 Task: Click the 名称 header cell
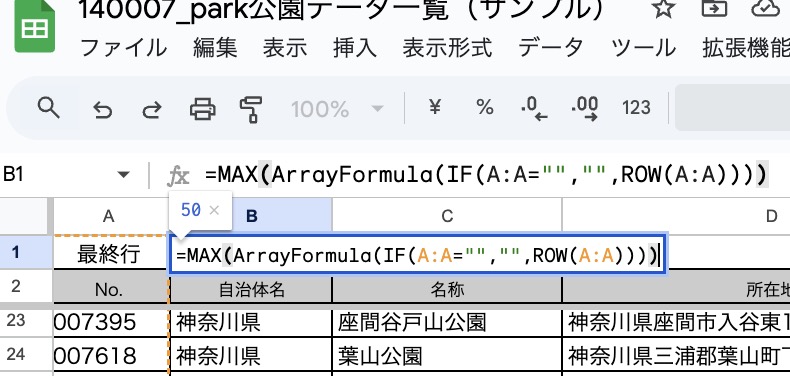[x=447, y=289]
